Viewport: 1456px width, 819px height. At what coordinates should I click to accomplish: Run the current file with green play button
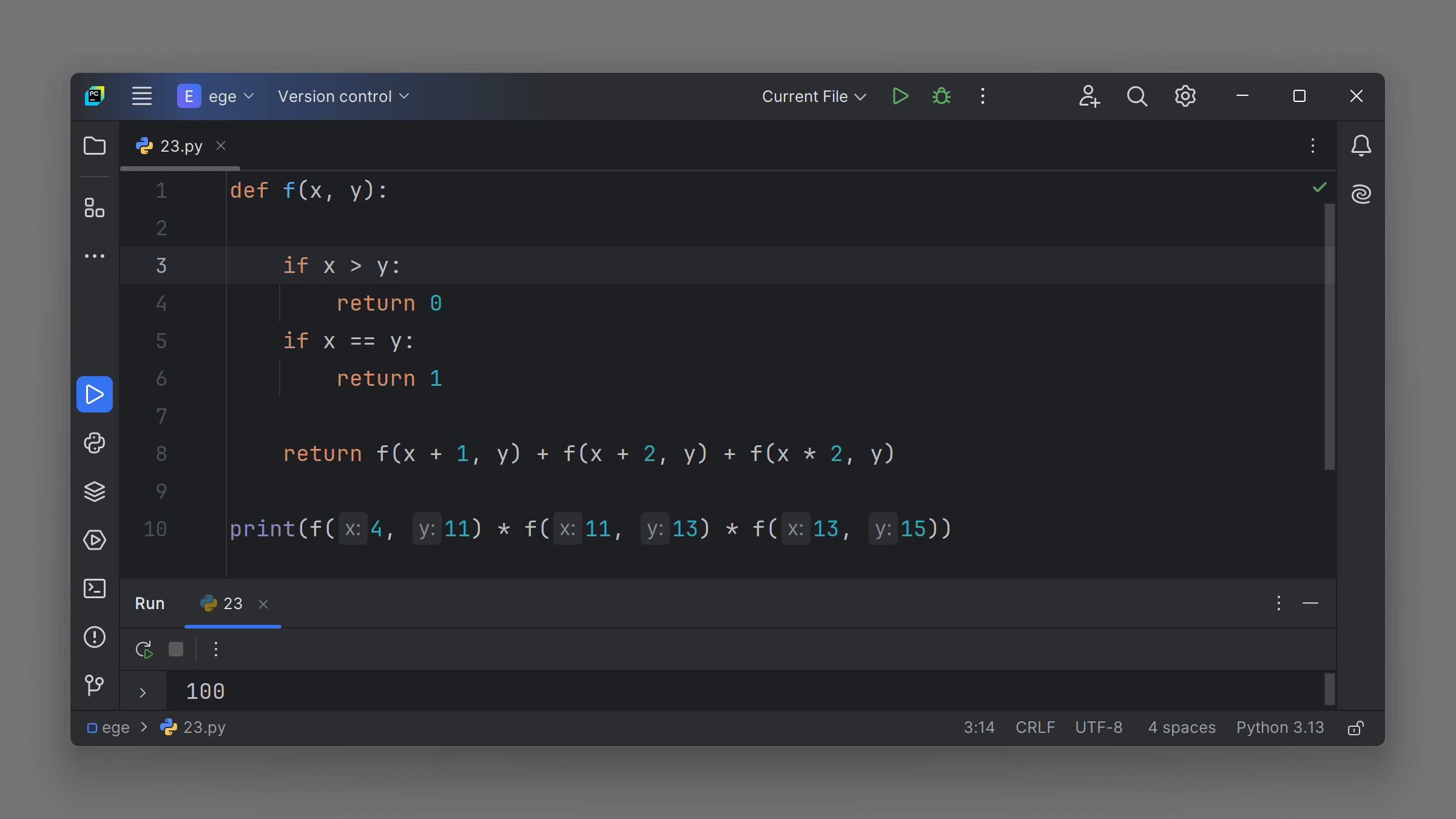coord(900,96)
